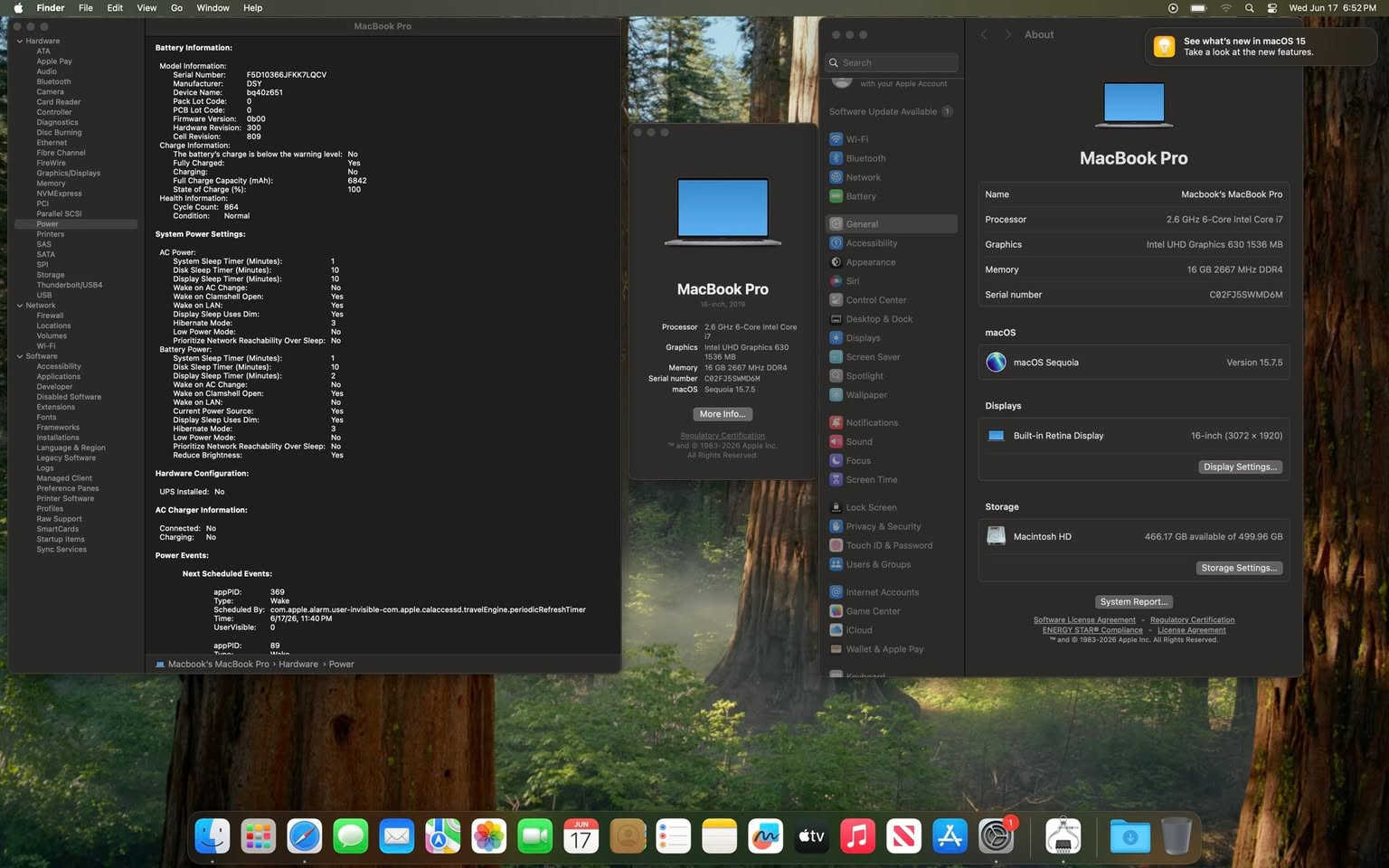
Task: Select the Privacy & Security hand icon
Action: click(x=836, y=526)
